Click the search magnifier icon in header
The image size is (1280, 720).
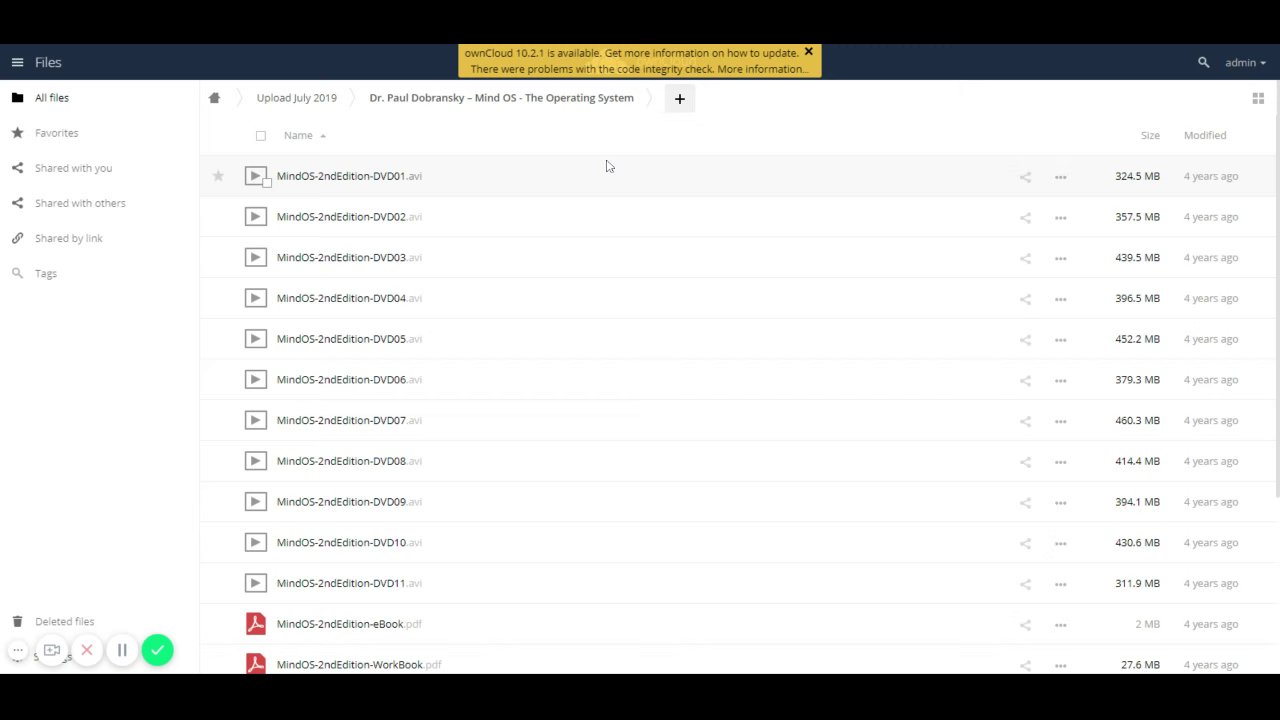tap(1203, 62)
